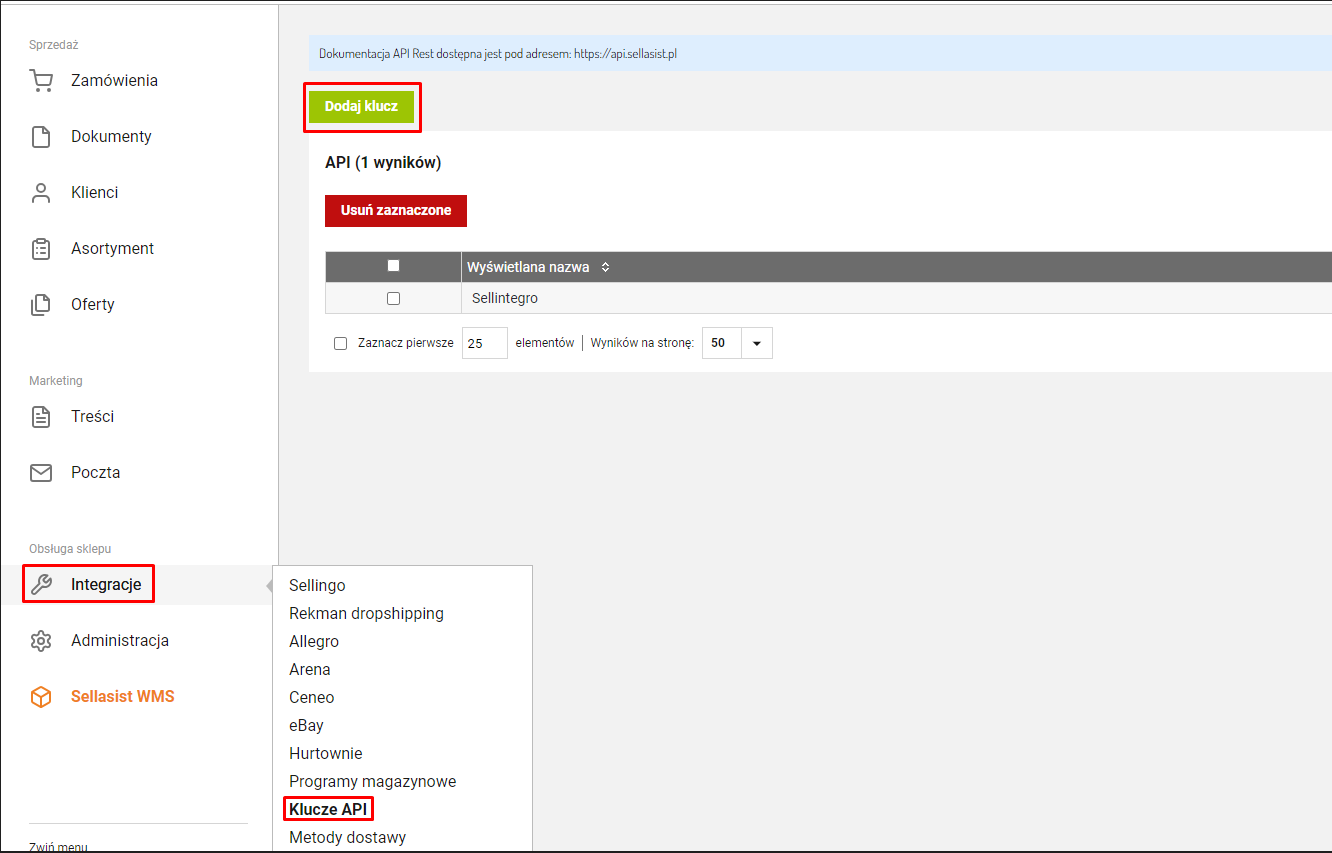The height and width of the screenshot is (853, 1332).
Task: Click the Asortyment clipboard icon
Action: coord(41,248)
